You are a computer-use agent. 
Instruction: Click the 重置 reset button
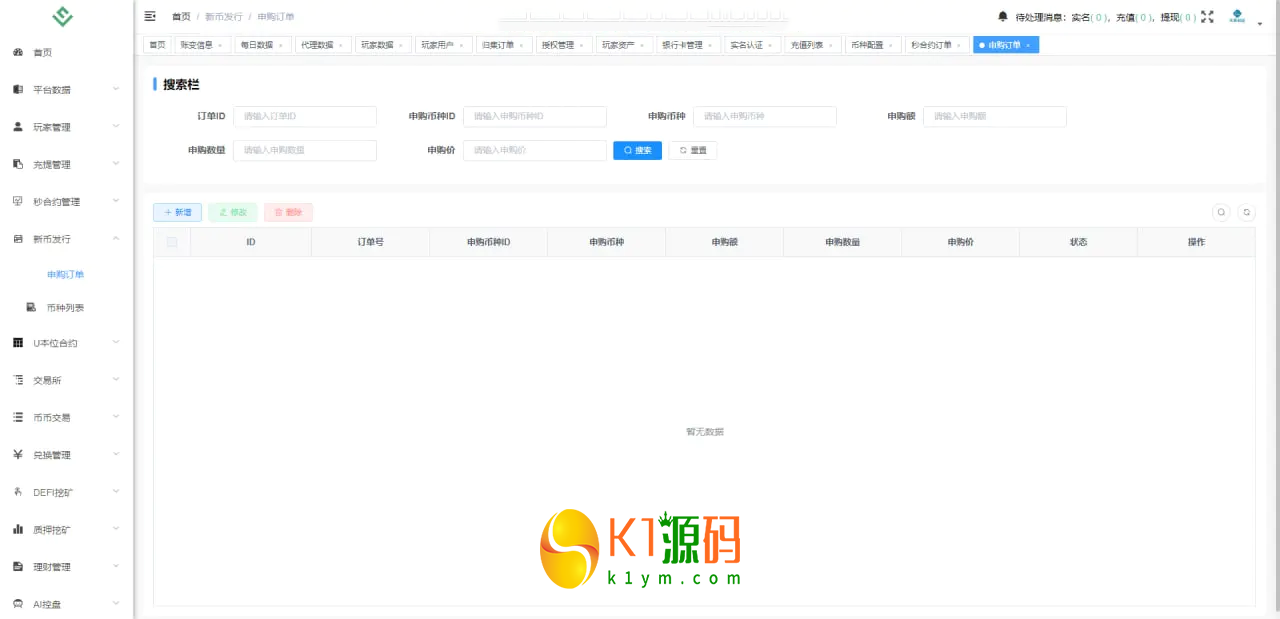692,150
